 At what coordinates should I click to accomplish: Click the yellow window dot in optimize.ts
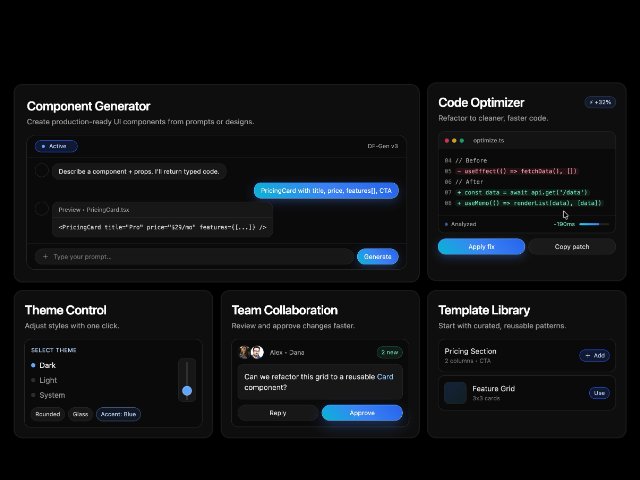pos(454,140)
